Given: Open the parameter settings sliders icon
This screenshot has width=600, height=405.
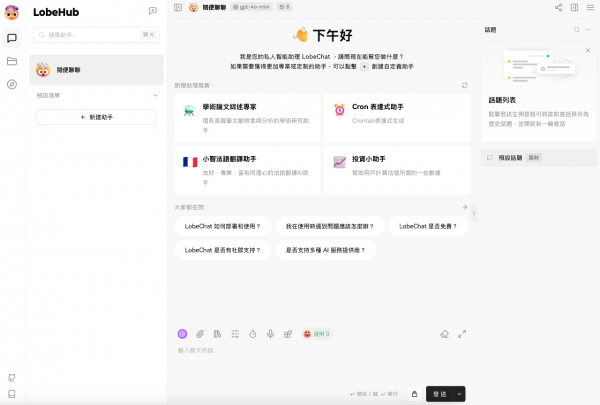Looking at the screenshot, I should (235, 334).
